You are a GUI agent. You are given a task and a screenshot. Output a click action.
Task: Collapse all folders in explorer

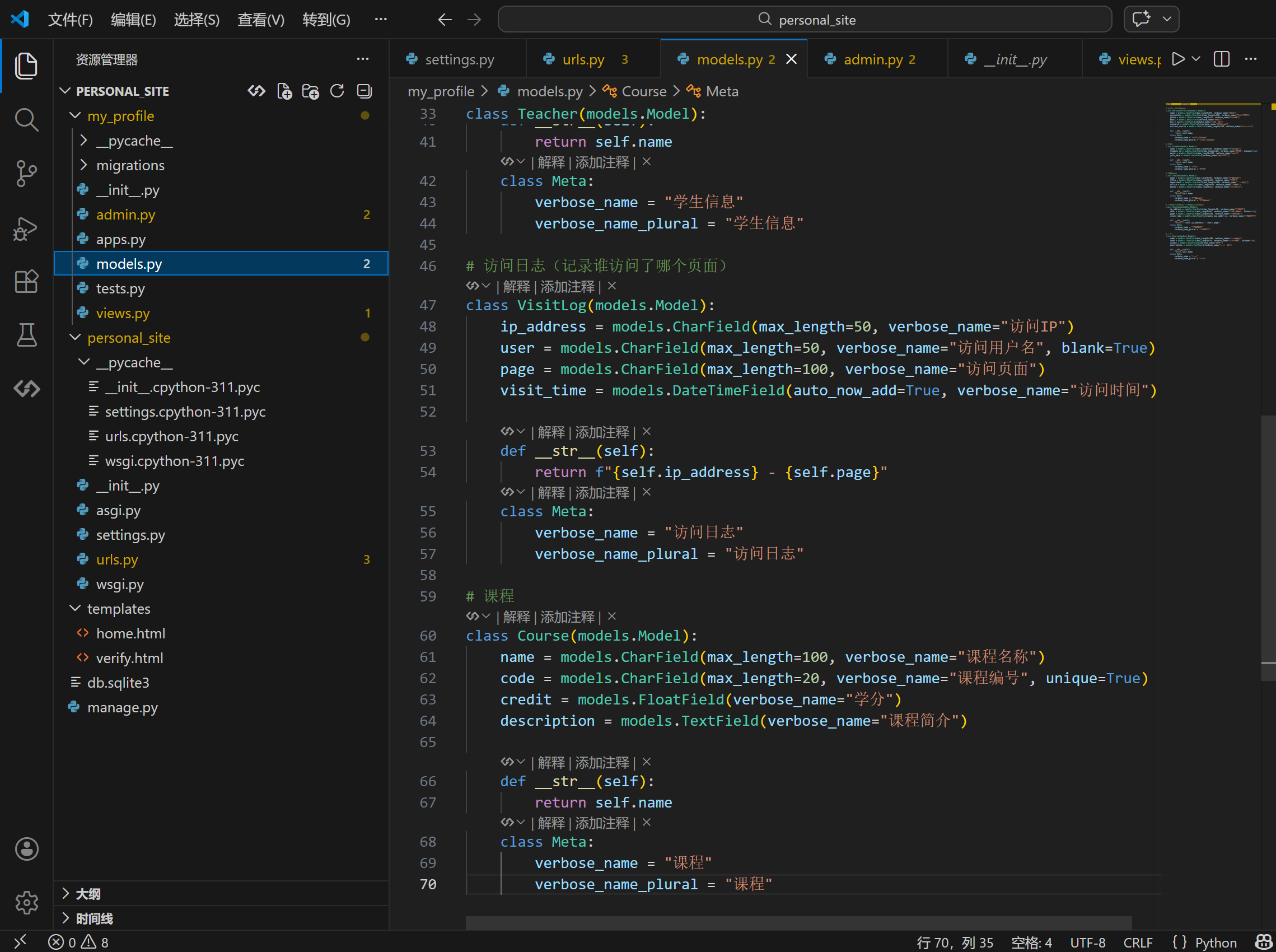pos(364,91)
